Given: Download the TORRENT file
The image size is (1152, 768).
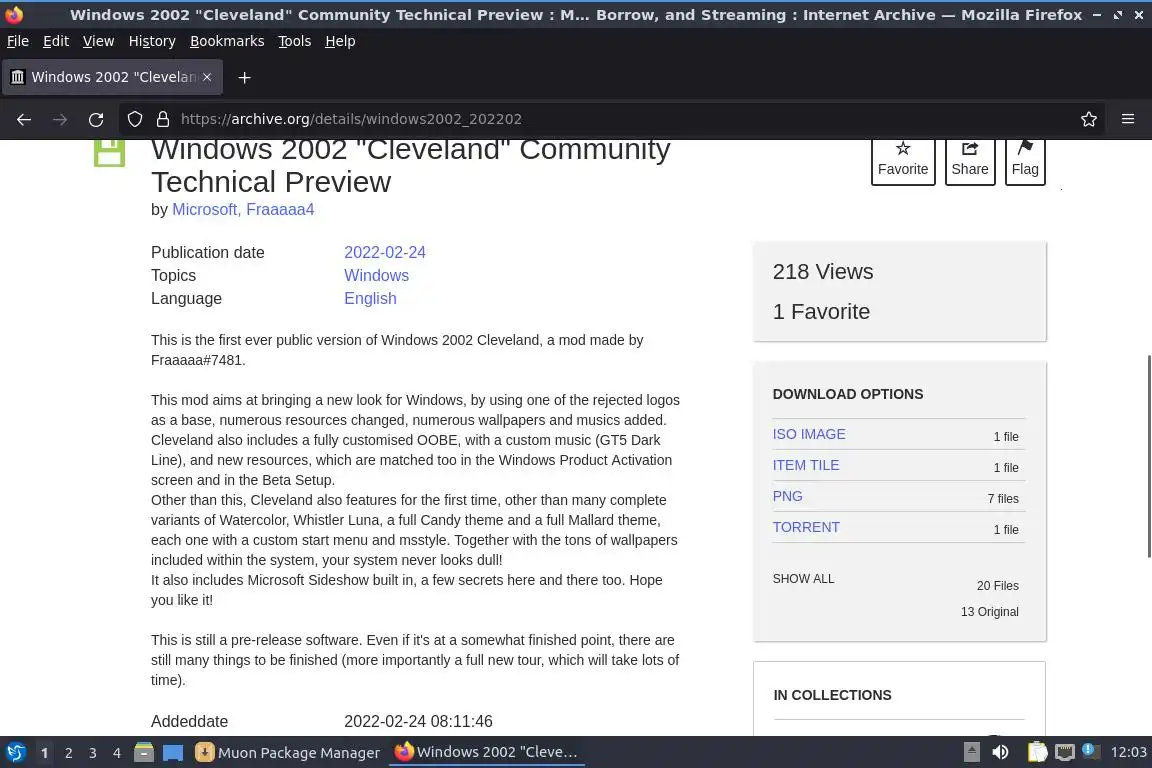Looking at the screenshot, I should click(806, 527).
